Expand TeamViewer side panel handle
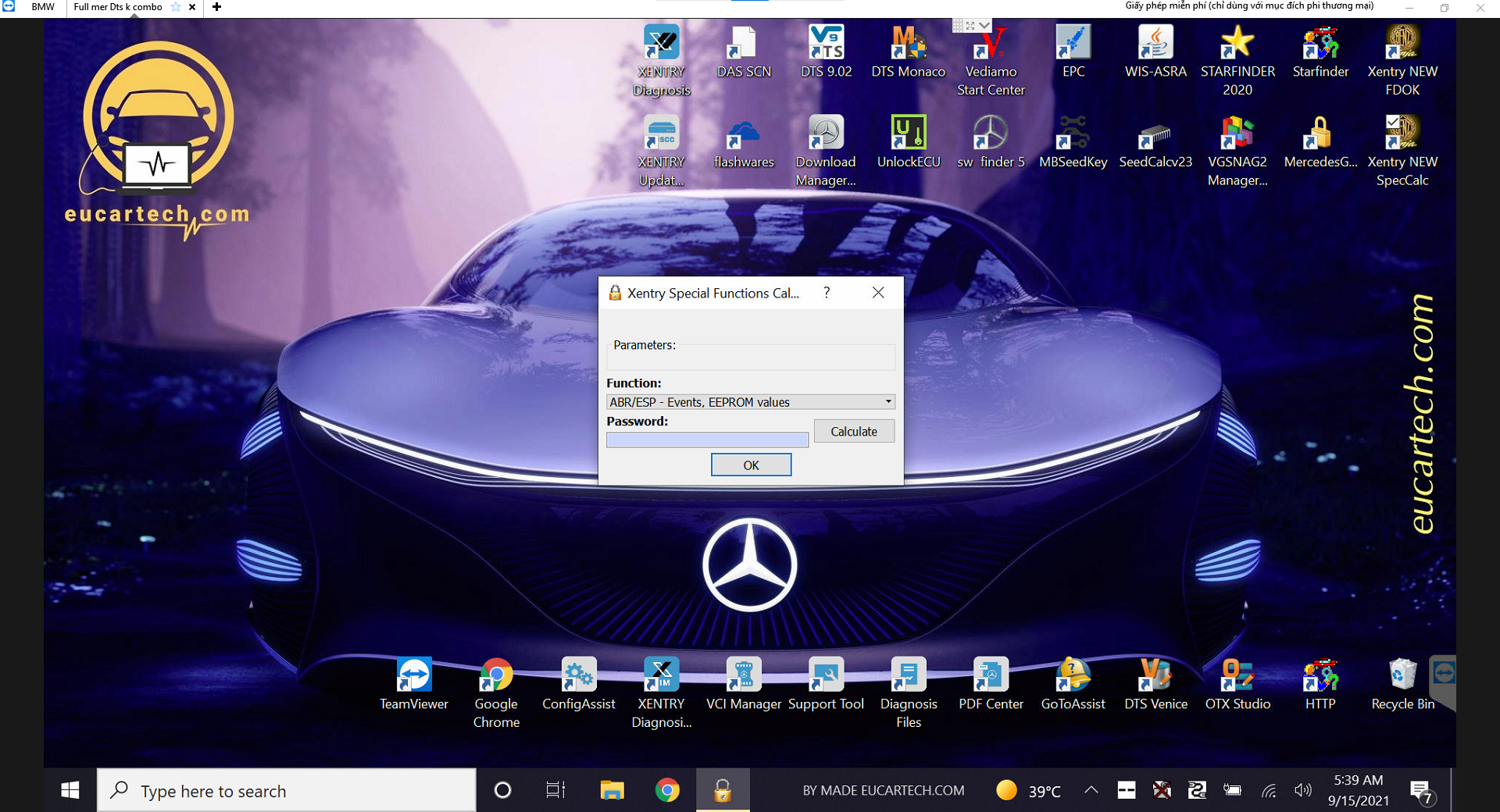Screen dimensions: 1500x812 coord(1444,682)
